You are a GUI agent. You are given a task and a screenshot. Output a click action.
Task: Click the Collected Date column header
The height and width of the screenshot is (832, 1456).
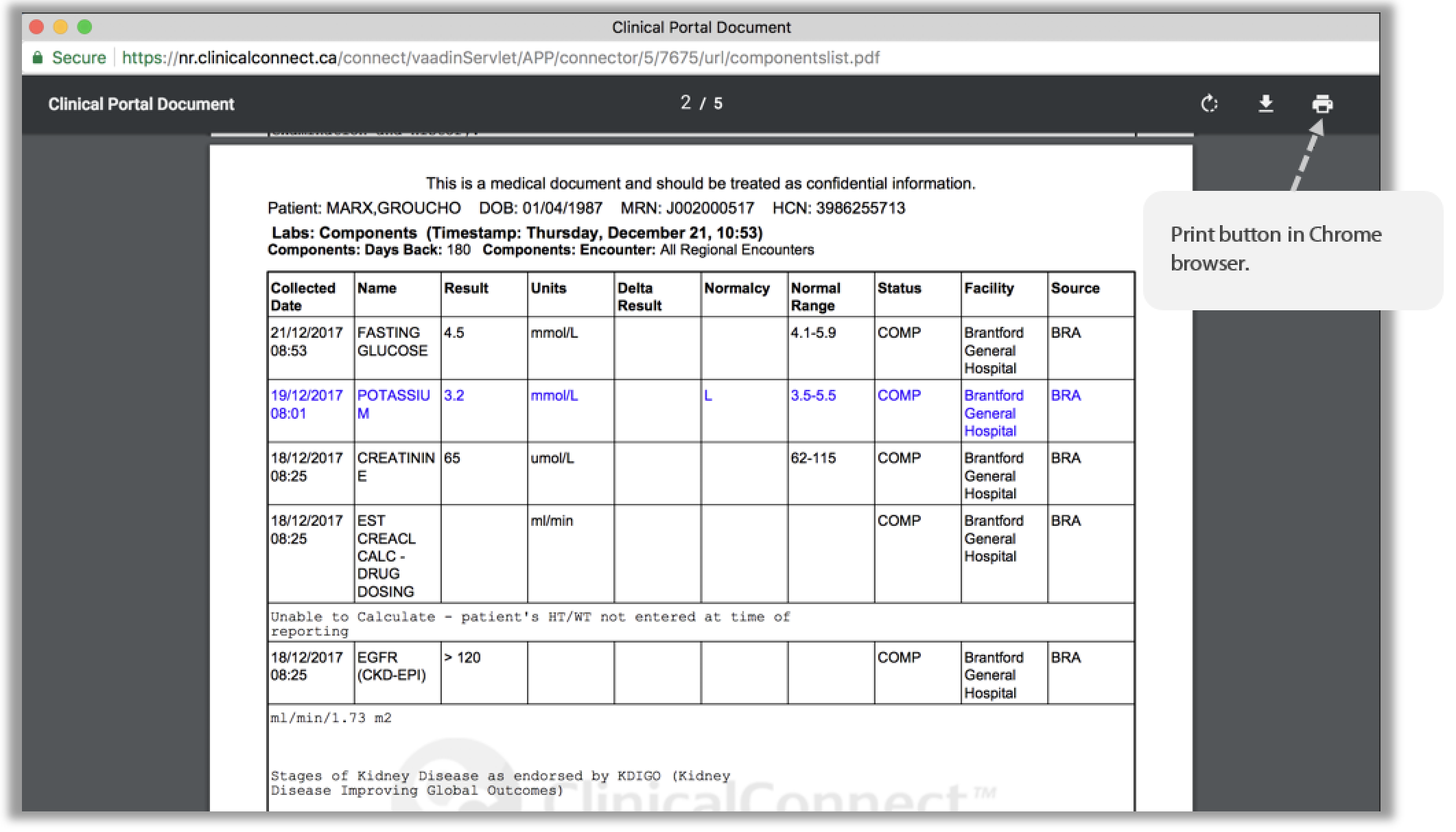point(303,297)
